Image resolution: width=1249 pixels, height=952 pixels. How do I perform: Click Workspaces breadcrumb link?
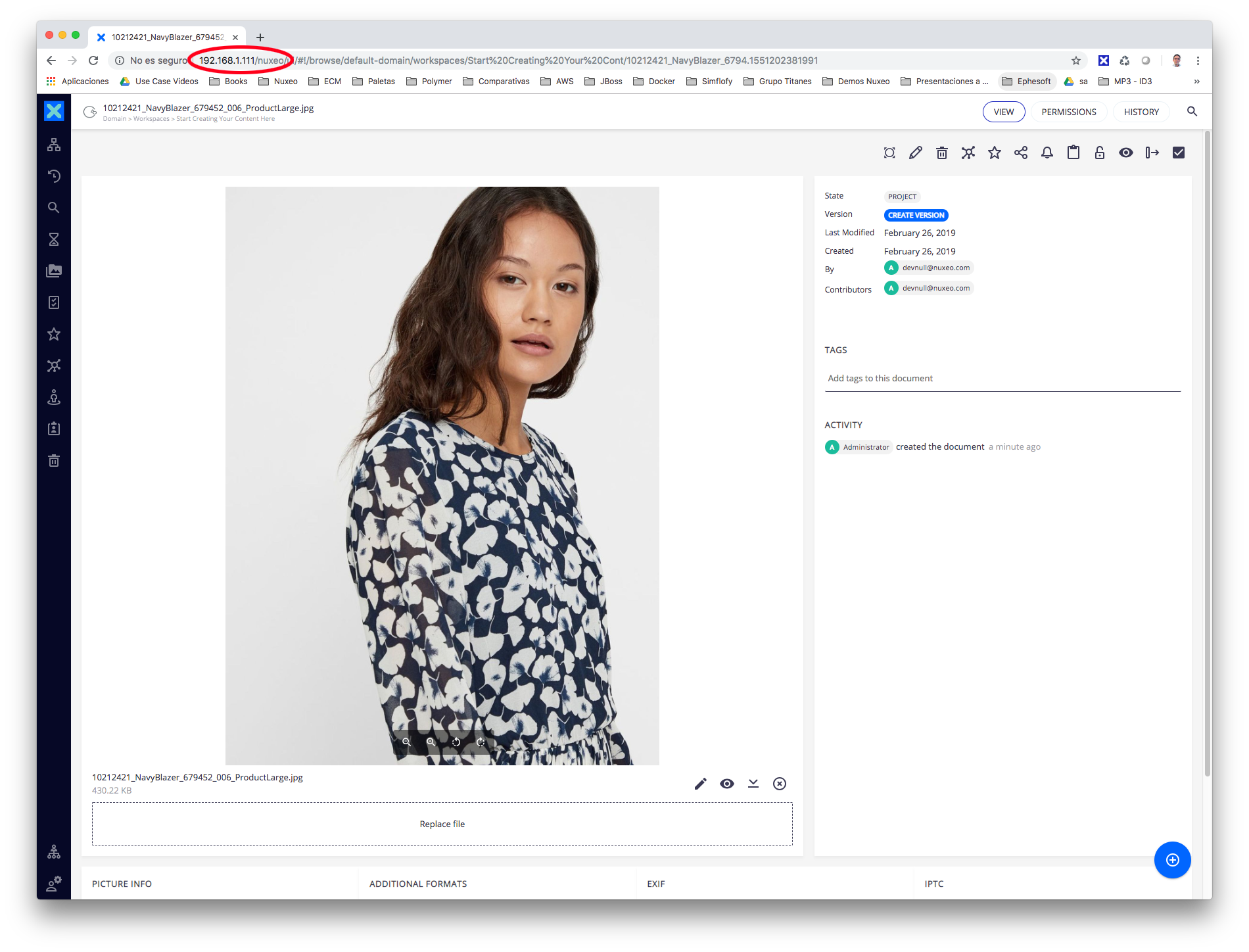(151, 119)
